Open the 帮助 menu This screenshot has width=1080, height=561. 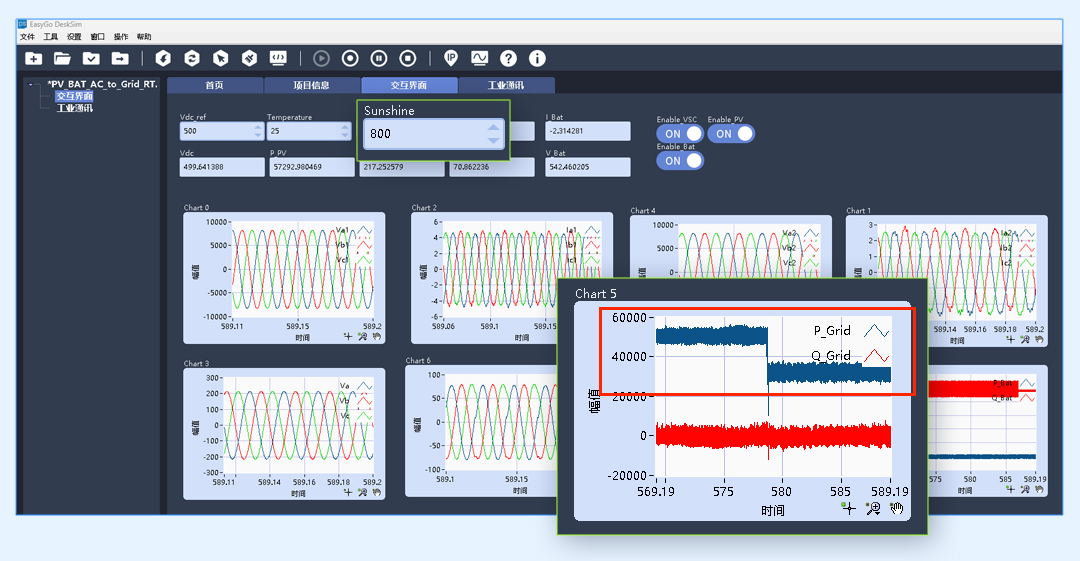click(144, 37)
